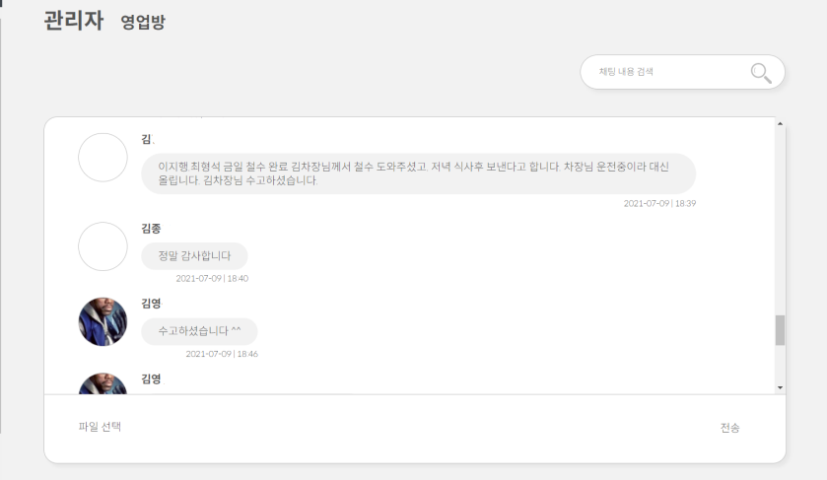The image size is (827, 480).
Task: Click the timestamp 2021-07-09 | 18:46
Action: pyautogui.click(x=222, y=354)
